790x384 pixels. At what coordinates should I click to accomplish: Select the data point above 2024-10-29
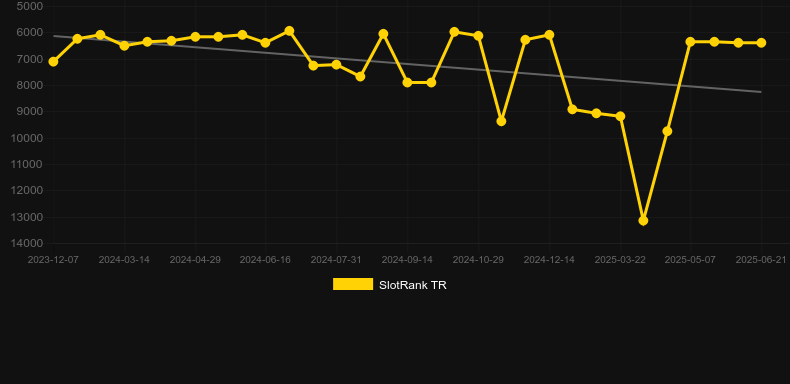coord(478,36)
